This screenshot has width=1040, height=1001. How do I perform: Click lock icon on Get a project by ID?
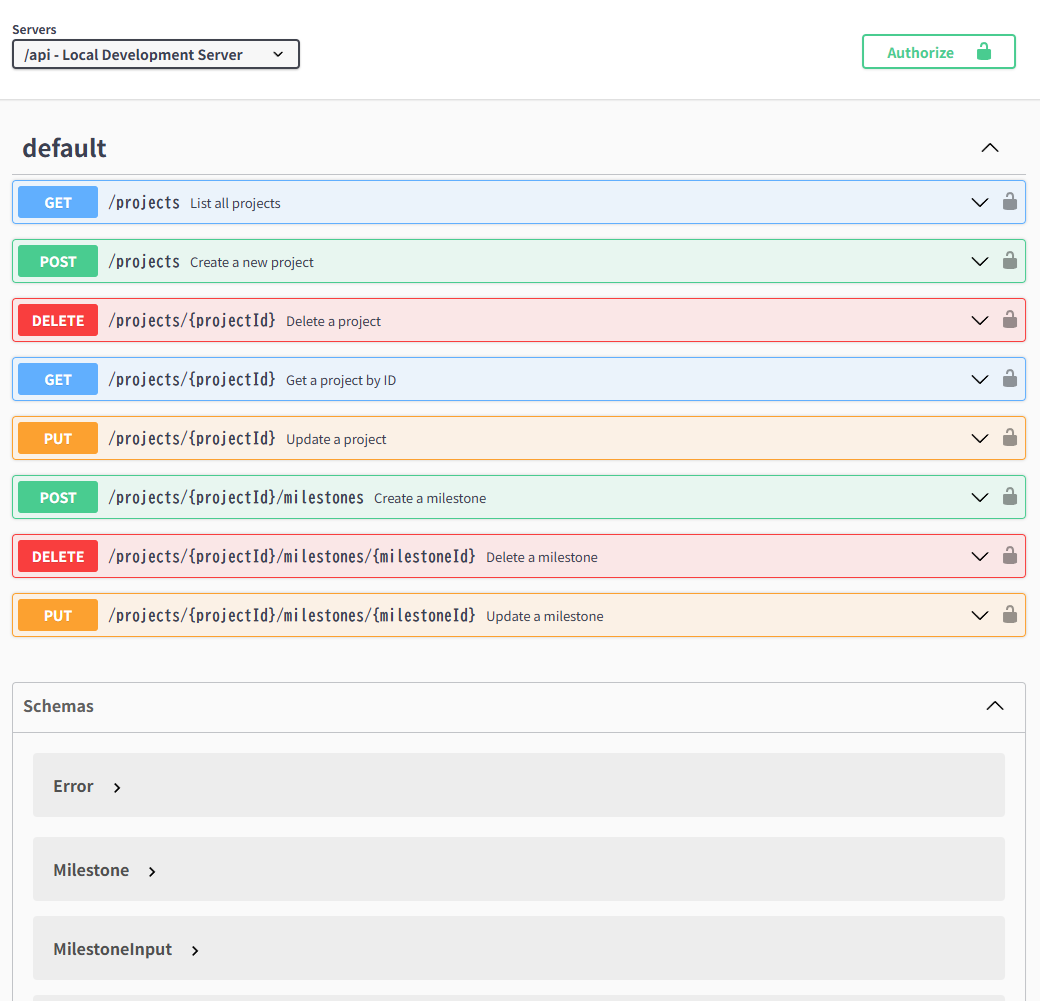click(x=1010, y=379)
